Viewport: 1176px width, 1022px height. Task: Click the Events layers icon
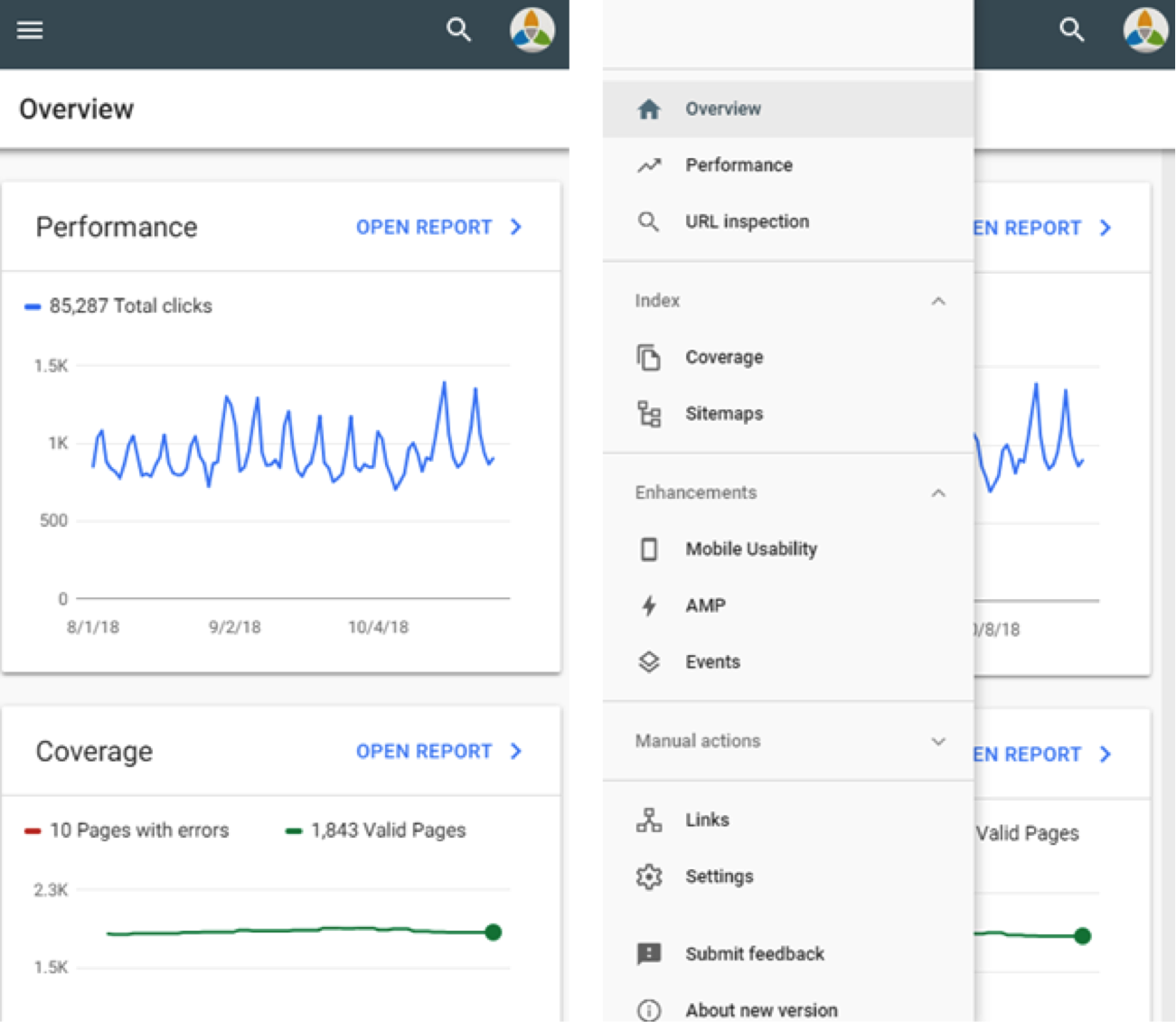649,662
